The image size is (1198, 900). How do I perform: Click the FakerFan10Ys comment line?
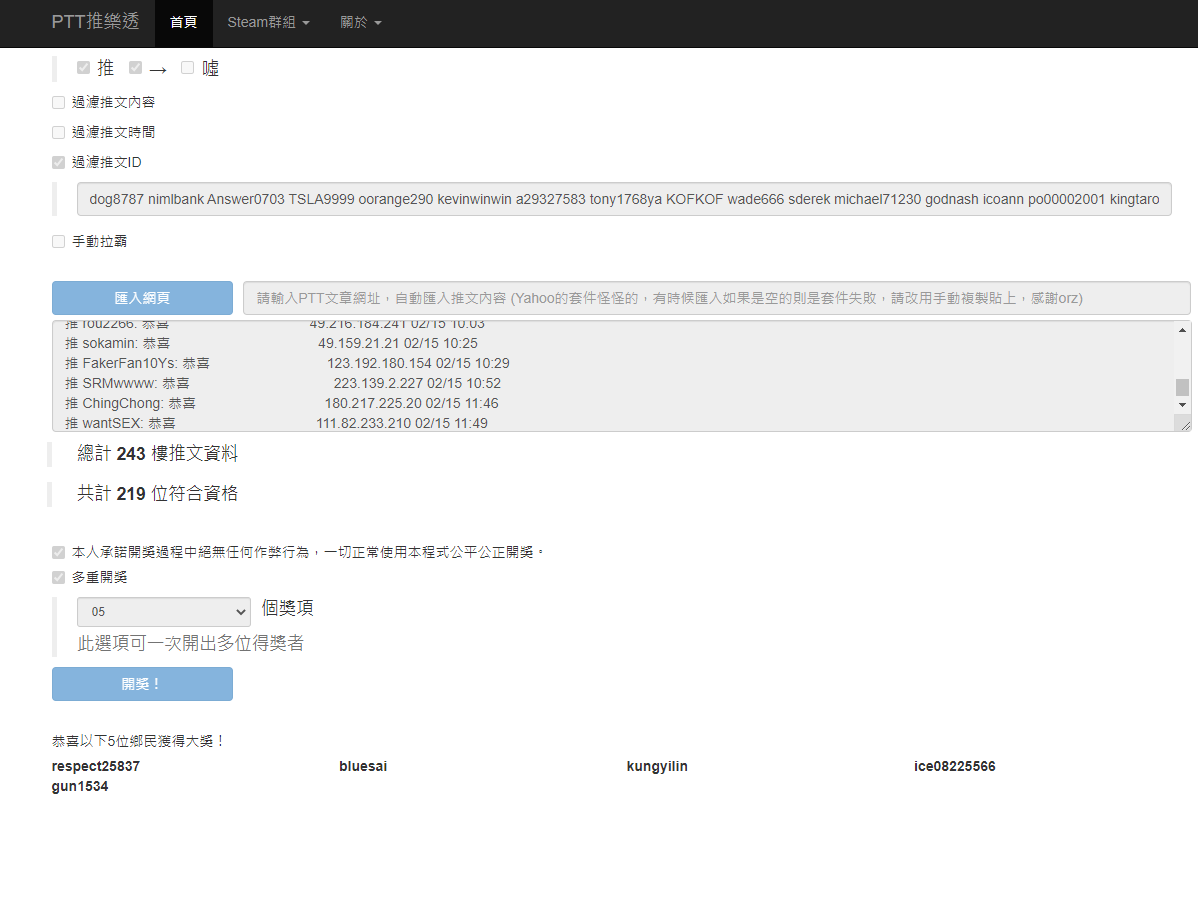point(287,364)
